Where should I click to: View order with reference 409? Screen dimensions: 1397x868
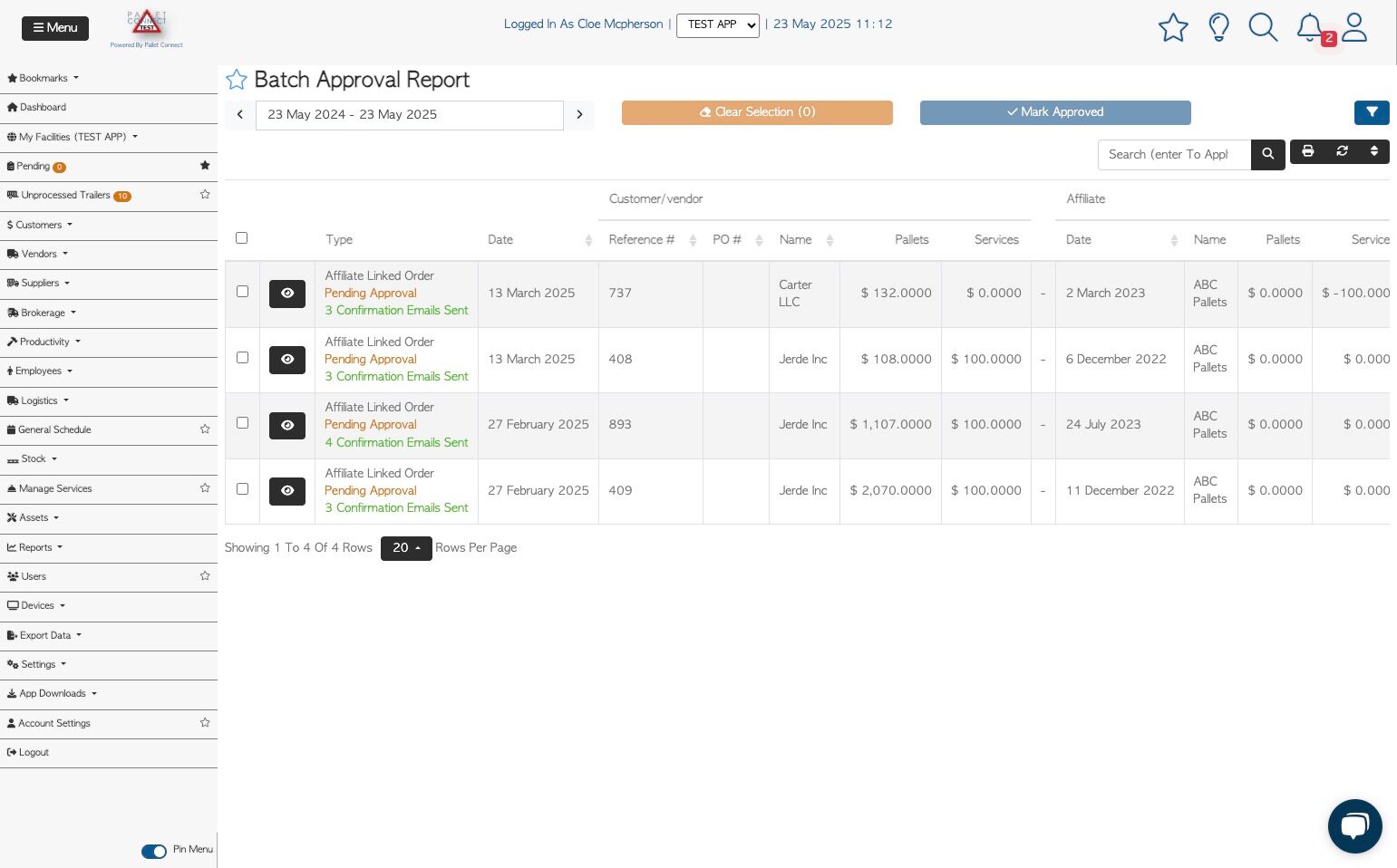pos(287,491)
